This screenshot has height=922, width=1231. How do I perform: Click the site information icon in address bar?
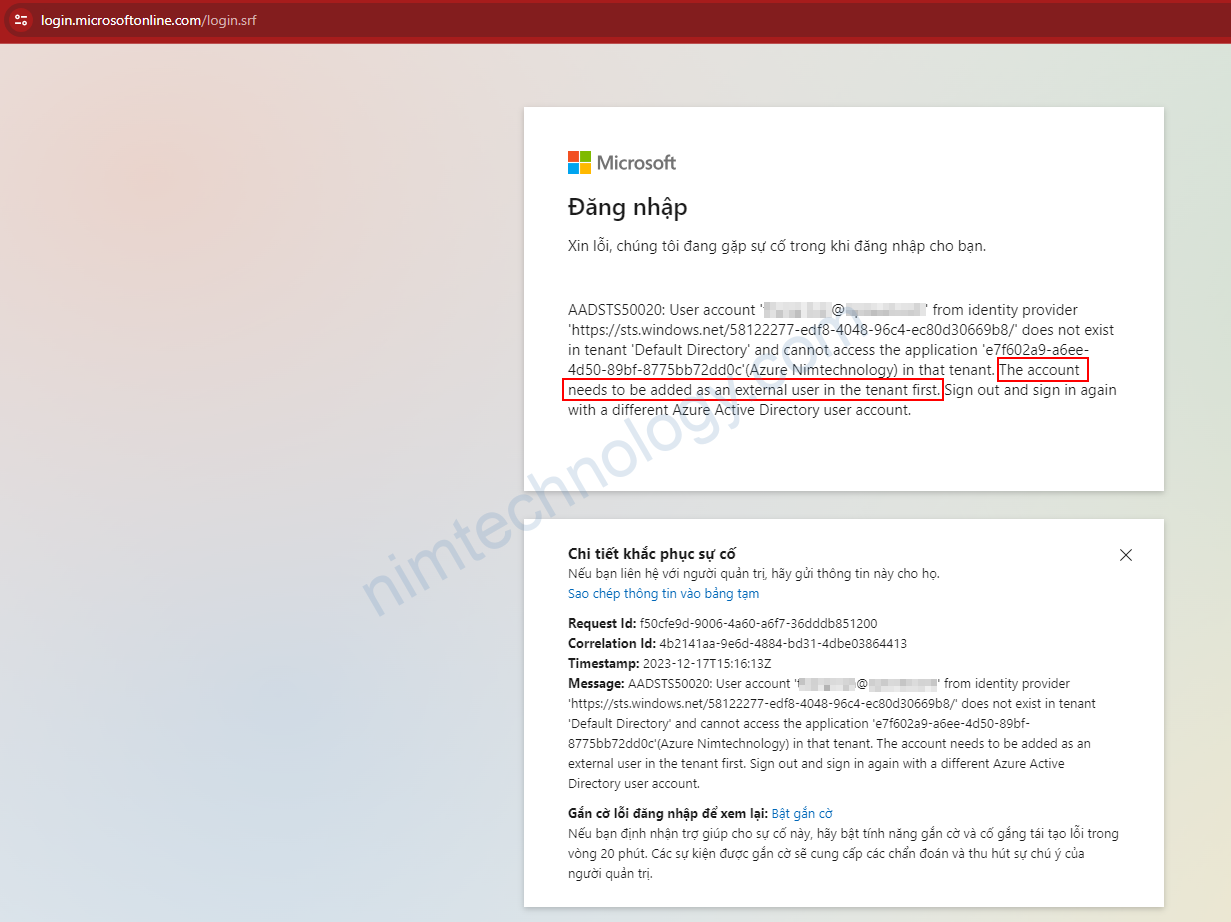click(21, 20)
